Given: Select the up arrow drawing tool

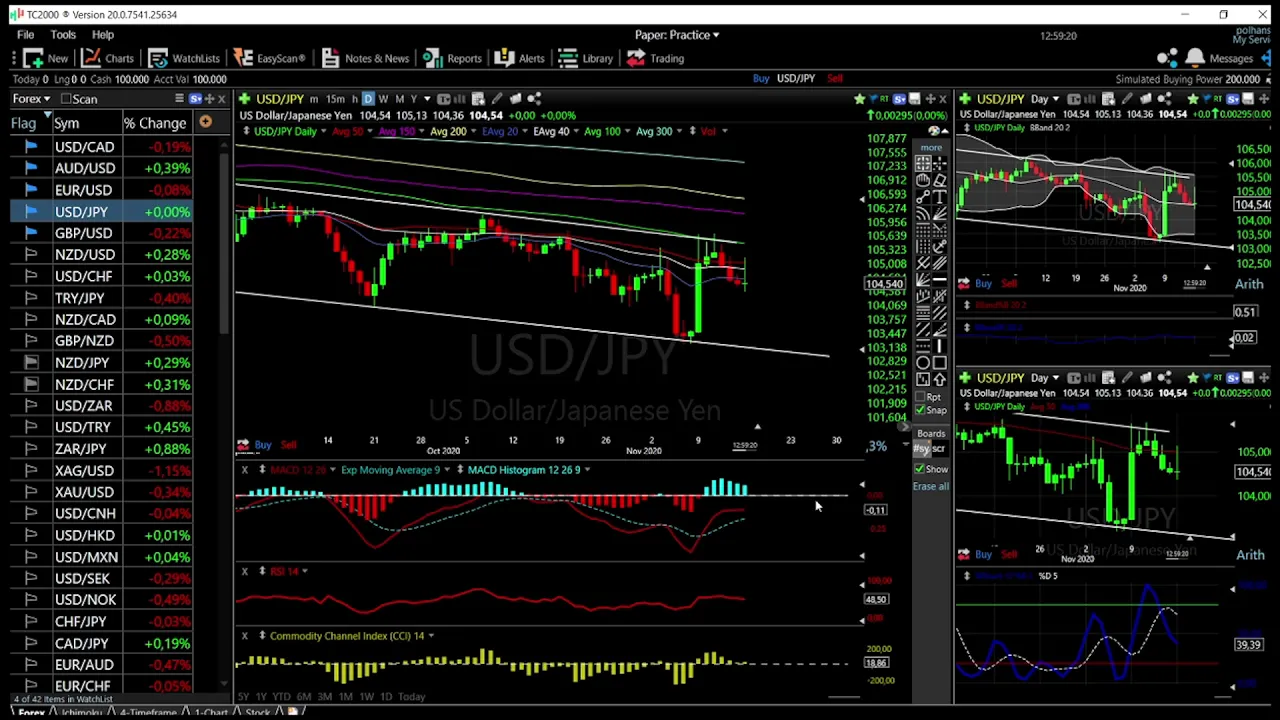Looking at the screenshot, I should tap(940, 378).
